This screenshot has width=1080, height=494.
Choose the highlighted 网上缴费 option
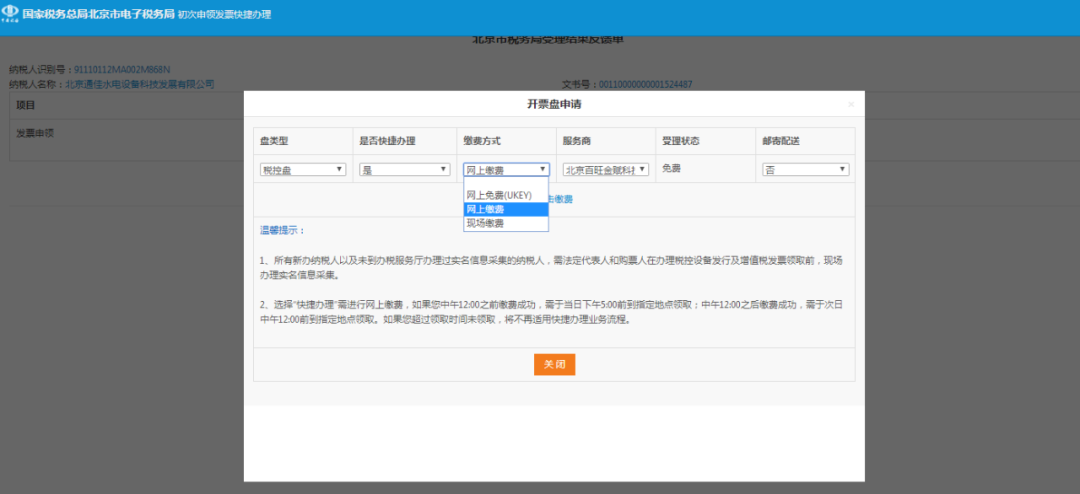pyautogui.click(x=506, y=209)
